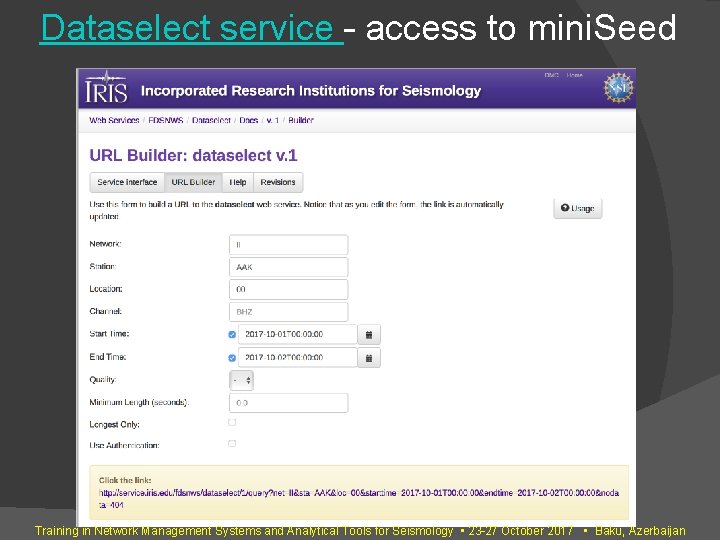The image size is (720, 540).
Task: Toggle the End Time checkbox
Action: (232, 358)
